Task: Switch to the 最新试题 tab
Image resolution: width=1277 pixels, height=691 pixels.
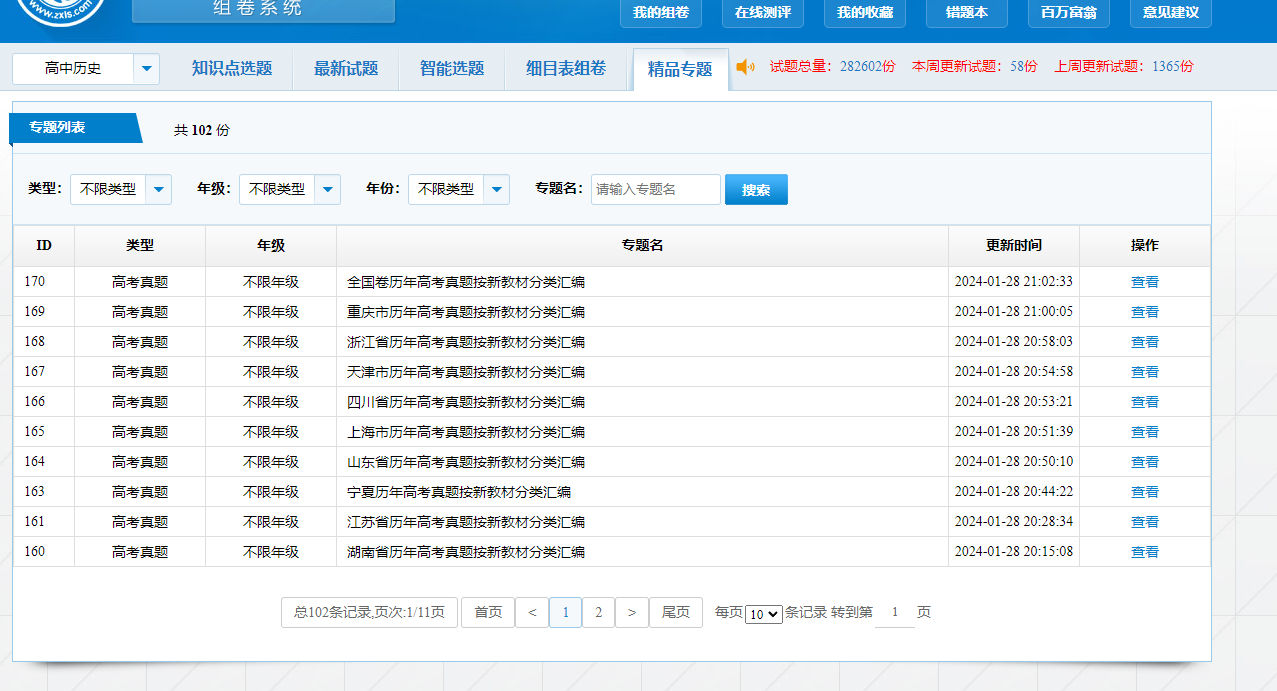Action: click(x=346, y=68)
